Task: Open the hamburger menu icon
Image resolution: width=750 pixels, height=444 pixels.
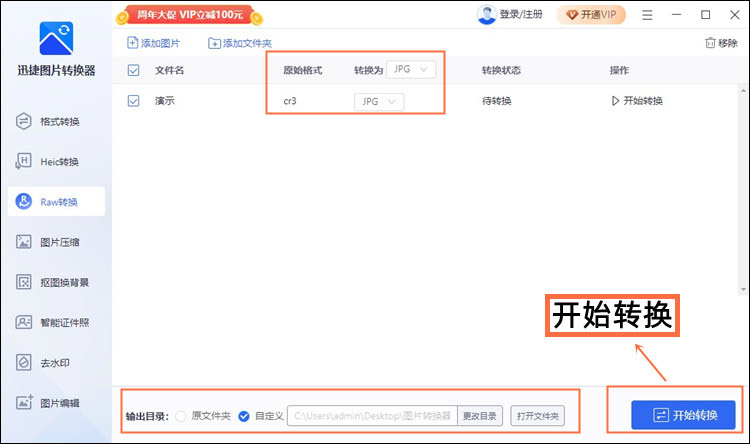Action: [647, 15]
